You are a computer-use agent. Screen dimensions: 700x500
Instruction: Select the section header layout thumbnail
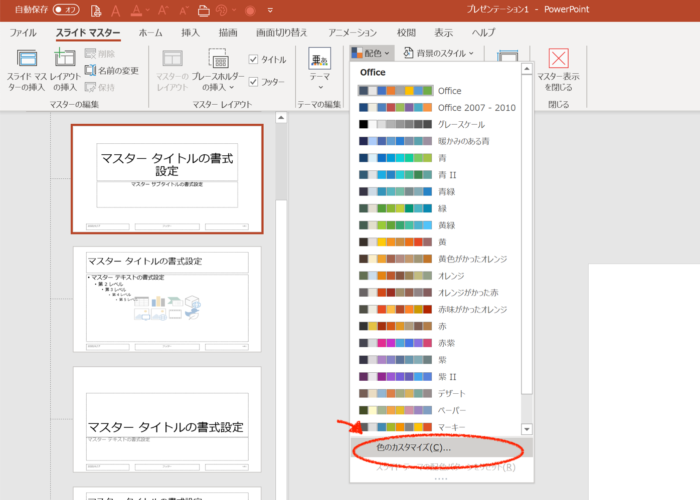[x=167, y=420]
